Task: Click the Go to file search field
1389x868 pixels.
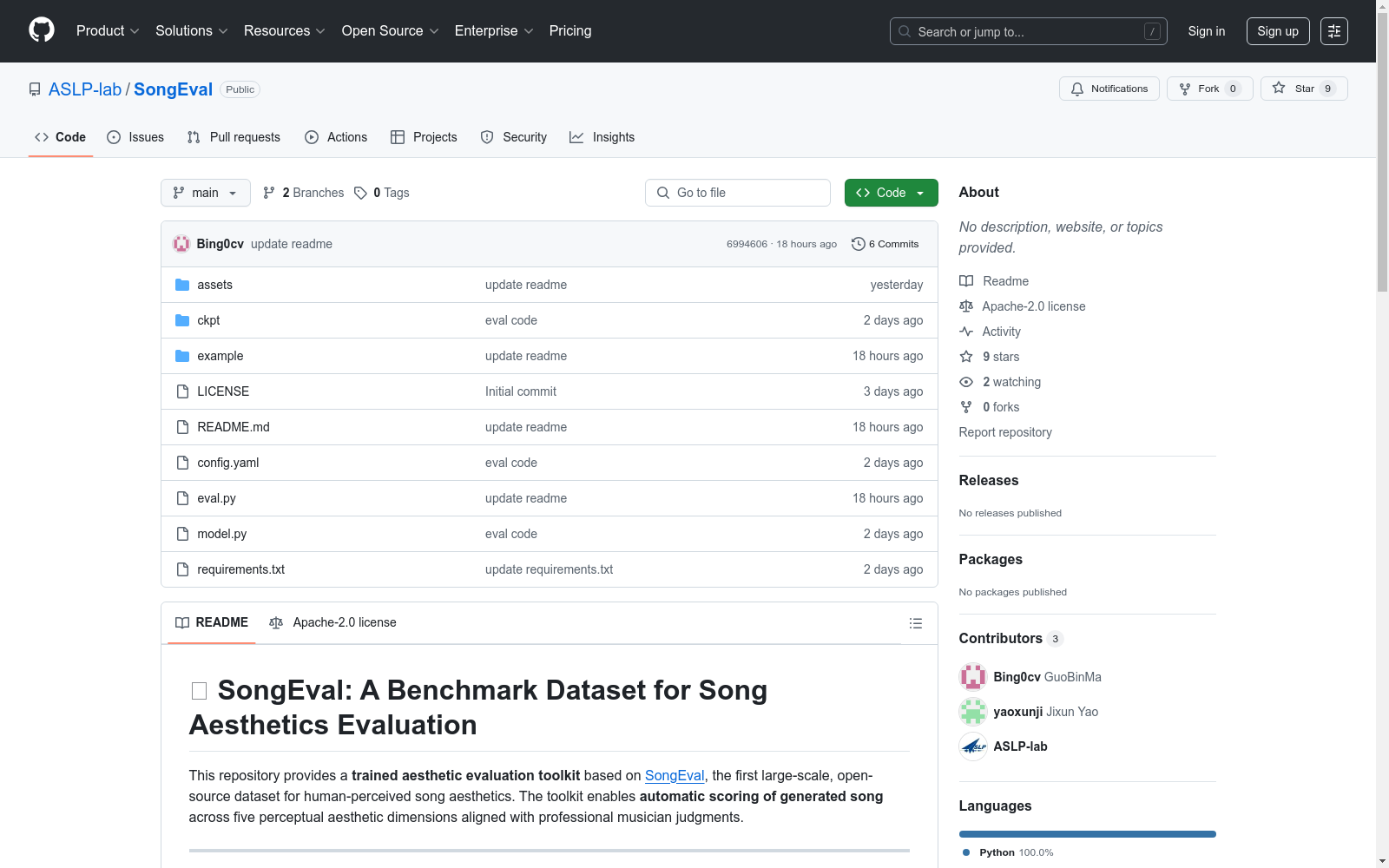Action: [738, 193]
